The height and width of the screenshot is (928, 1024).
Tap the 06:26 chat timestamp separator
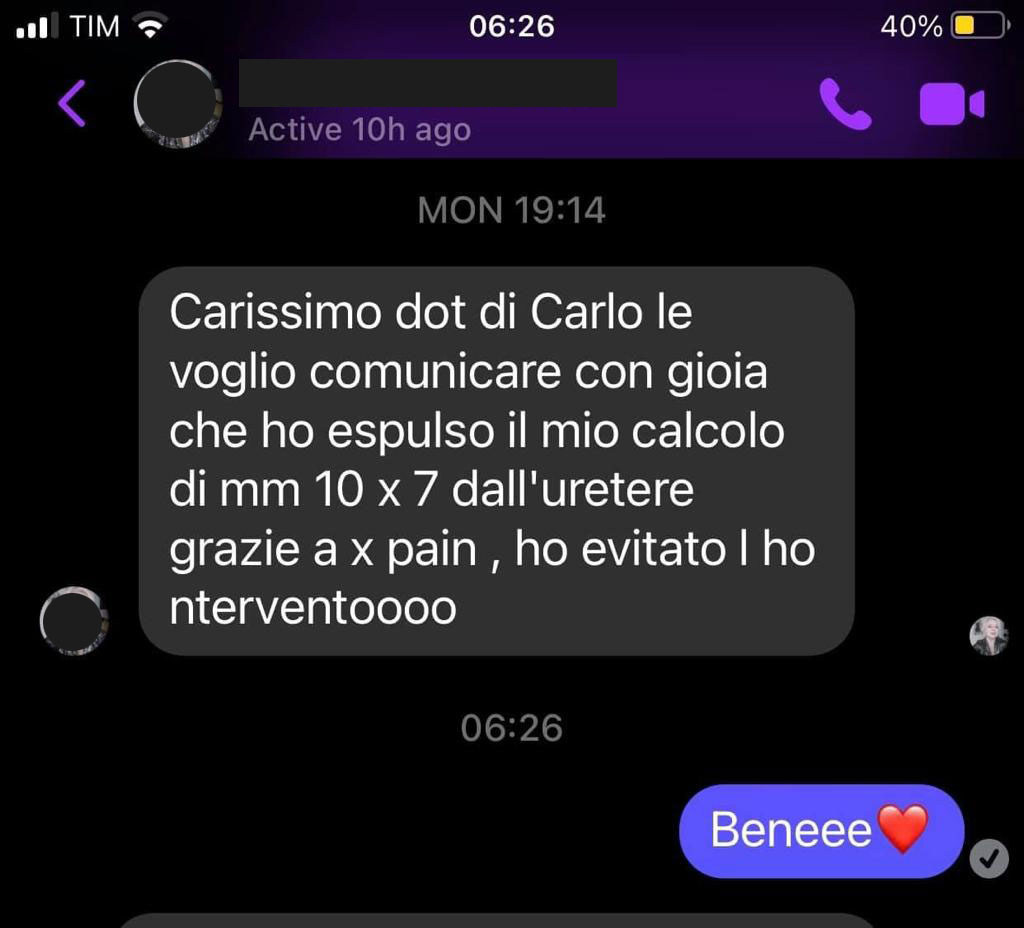[511, 728]
